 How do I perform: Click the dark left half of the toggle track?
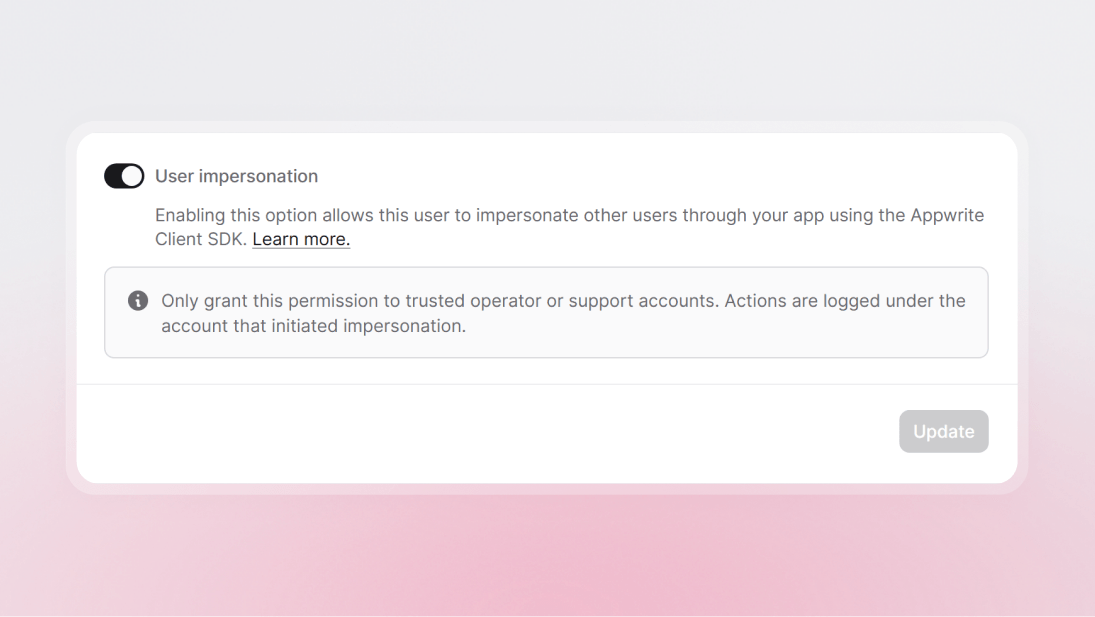[113, 176]
